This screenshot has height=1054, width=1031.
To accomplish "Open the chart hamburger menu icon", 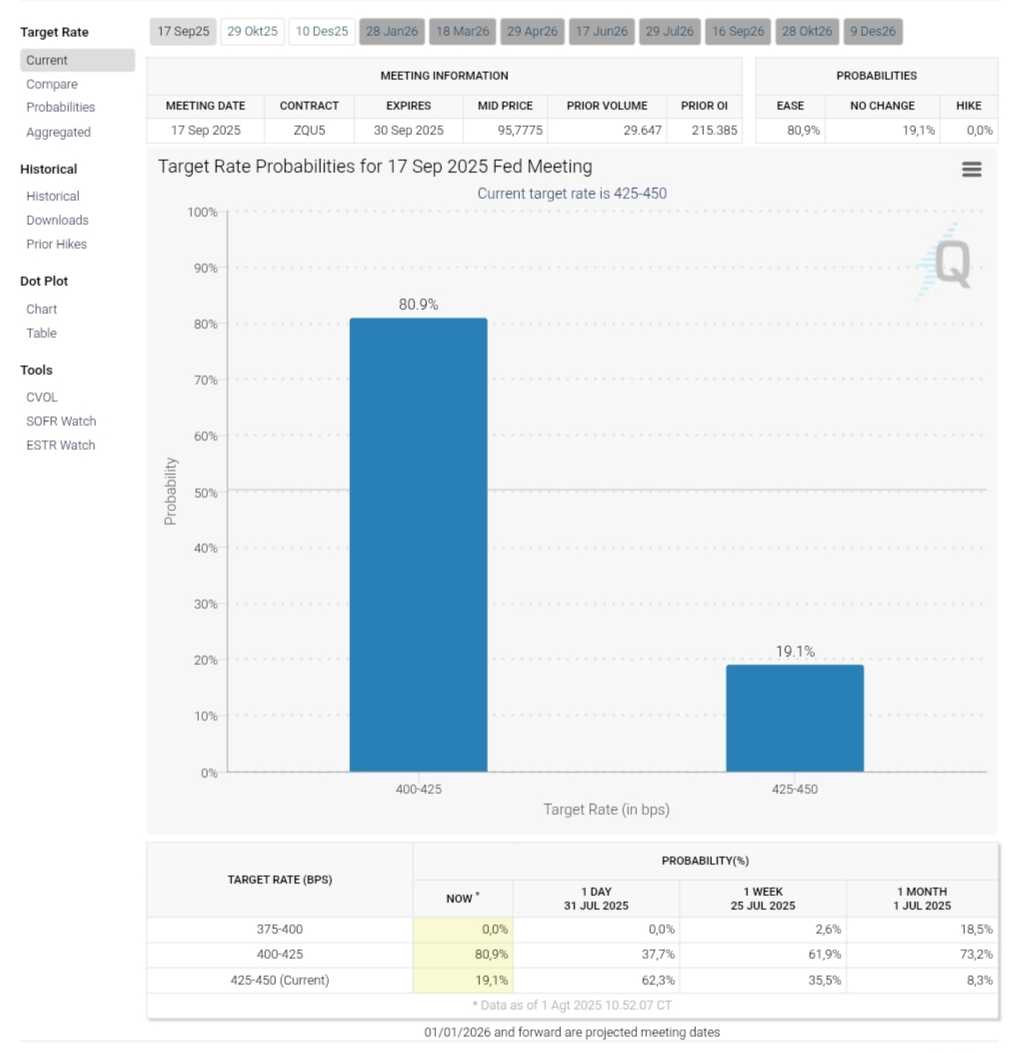I will point(971,169).
